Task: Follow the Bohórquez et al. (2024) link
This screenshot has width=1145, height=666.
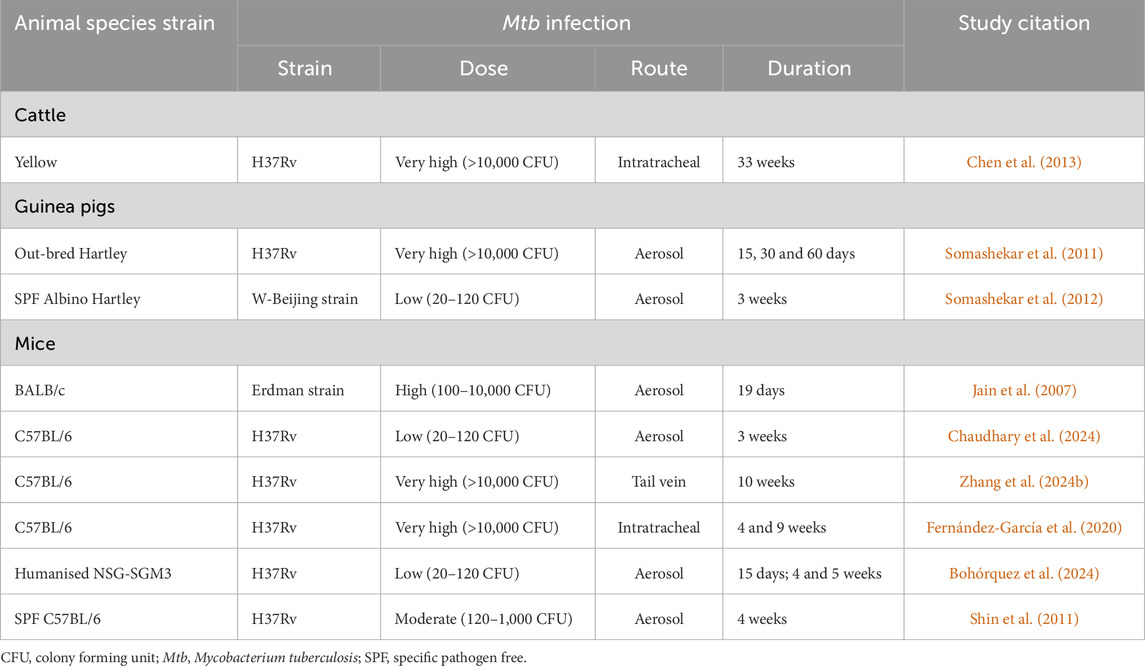Action: tap(1023, 573)
